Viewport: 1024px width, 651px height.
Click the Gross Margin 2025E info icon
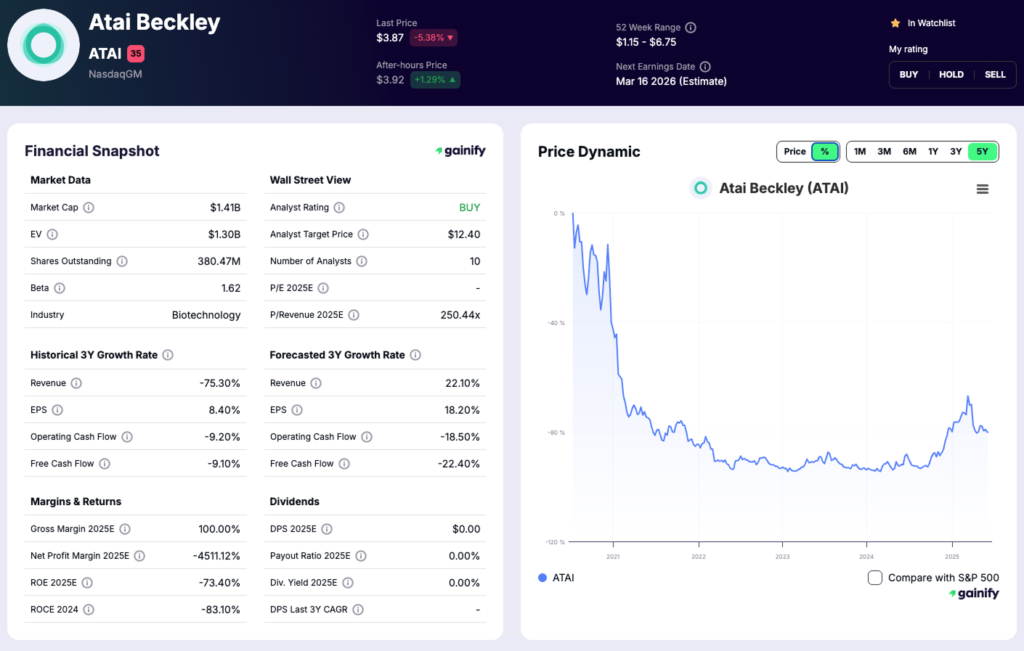[x=126, y=528]
